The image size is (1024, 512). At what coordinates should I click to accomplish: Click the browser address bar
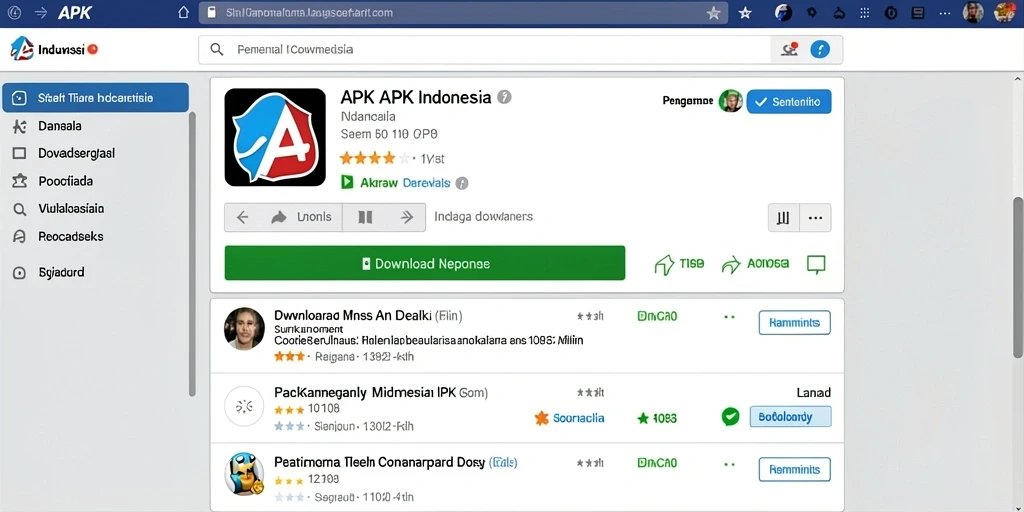pyautogui.click(x=464, y=12)
